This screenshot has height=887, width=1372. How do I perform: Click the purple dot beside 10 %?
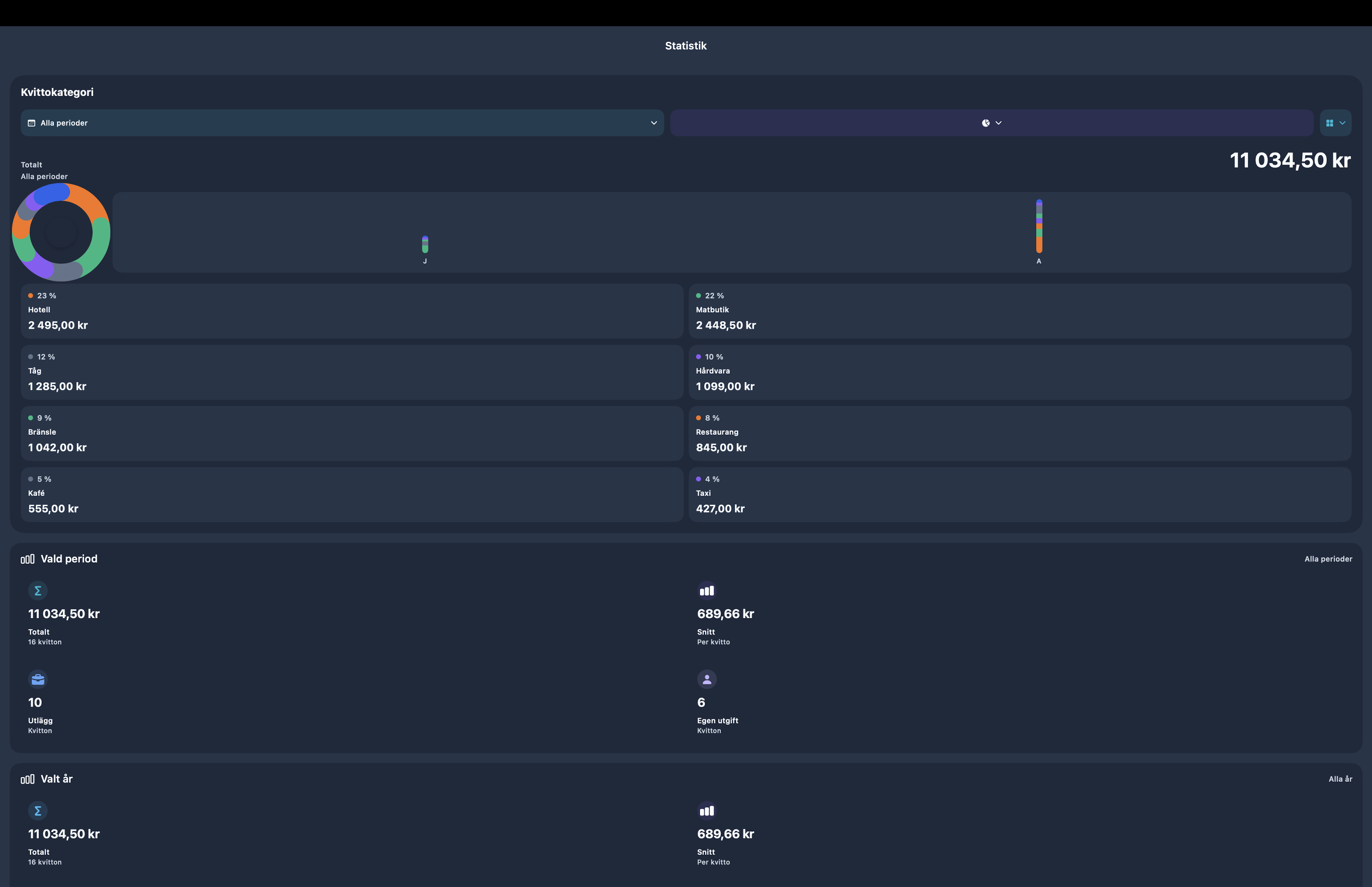[x=698, y=357]
